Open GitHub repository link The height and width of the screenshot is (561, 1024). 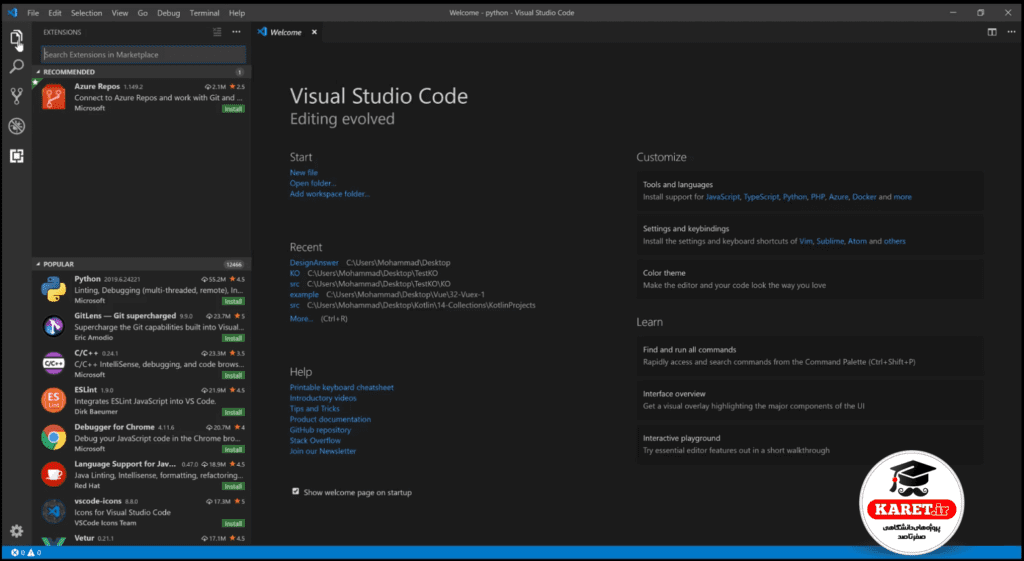point(320,430)
